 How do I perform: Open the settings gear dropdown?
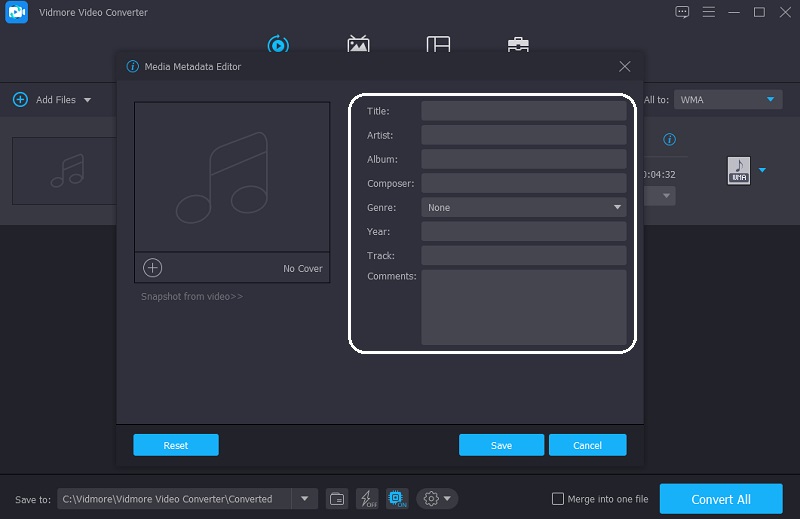(x=437, y=498)
